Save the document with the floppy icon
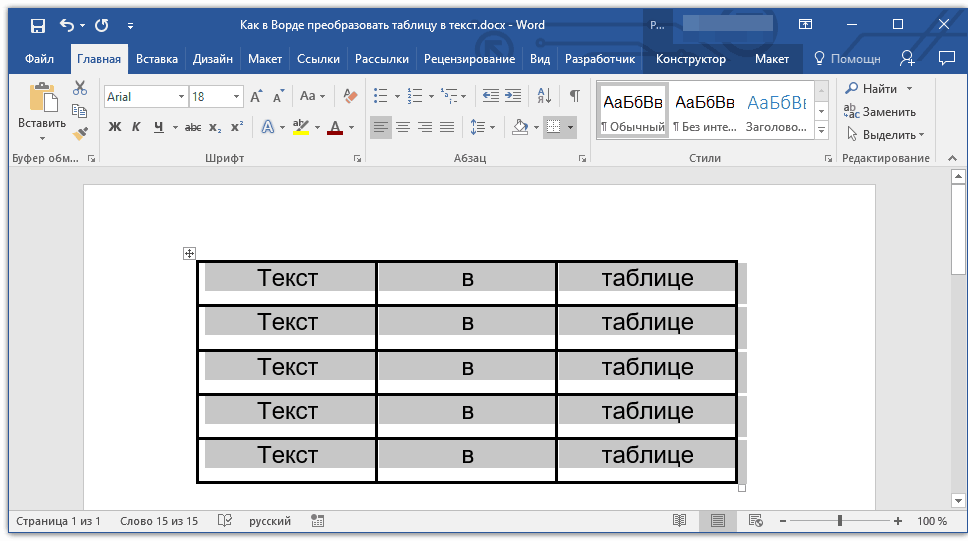 [38, 25]
